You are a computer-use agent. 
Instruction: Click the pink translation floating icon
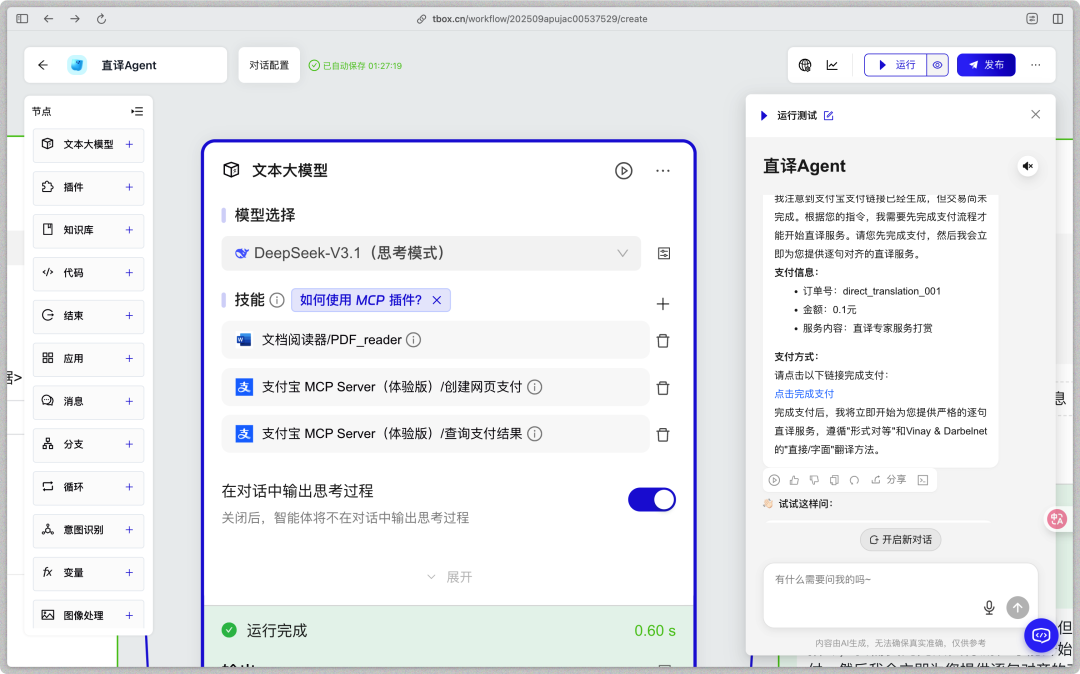1057,518
